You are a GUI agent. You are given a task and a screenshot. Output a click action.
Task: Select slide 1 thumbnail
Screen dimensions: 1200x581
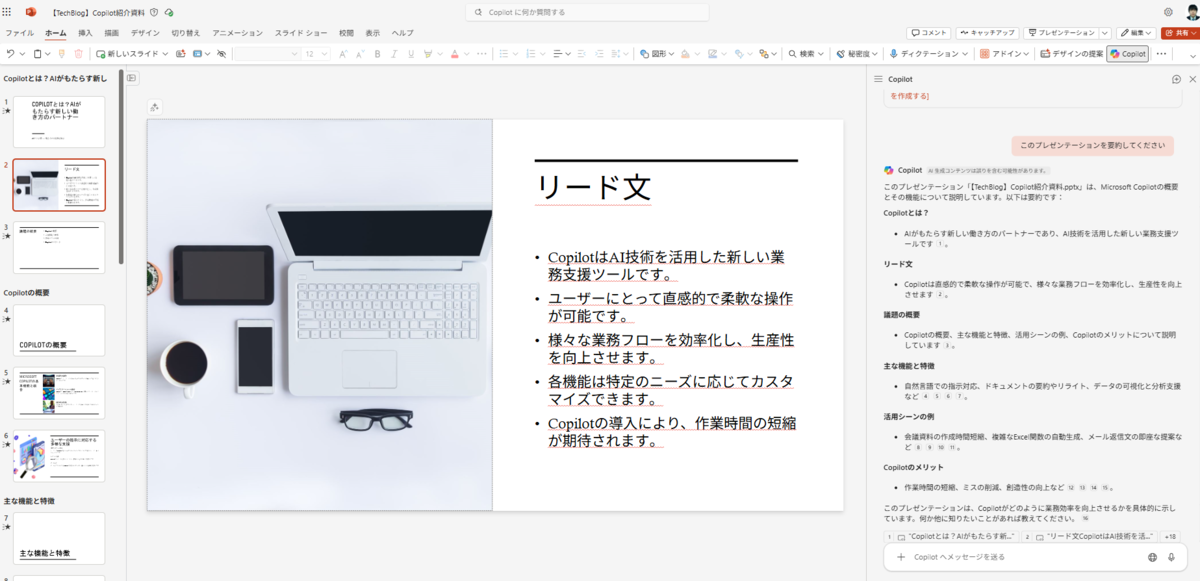(x=59, y=122)
